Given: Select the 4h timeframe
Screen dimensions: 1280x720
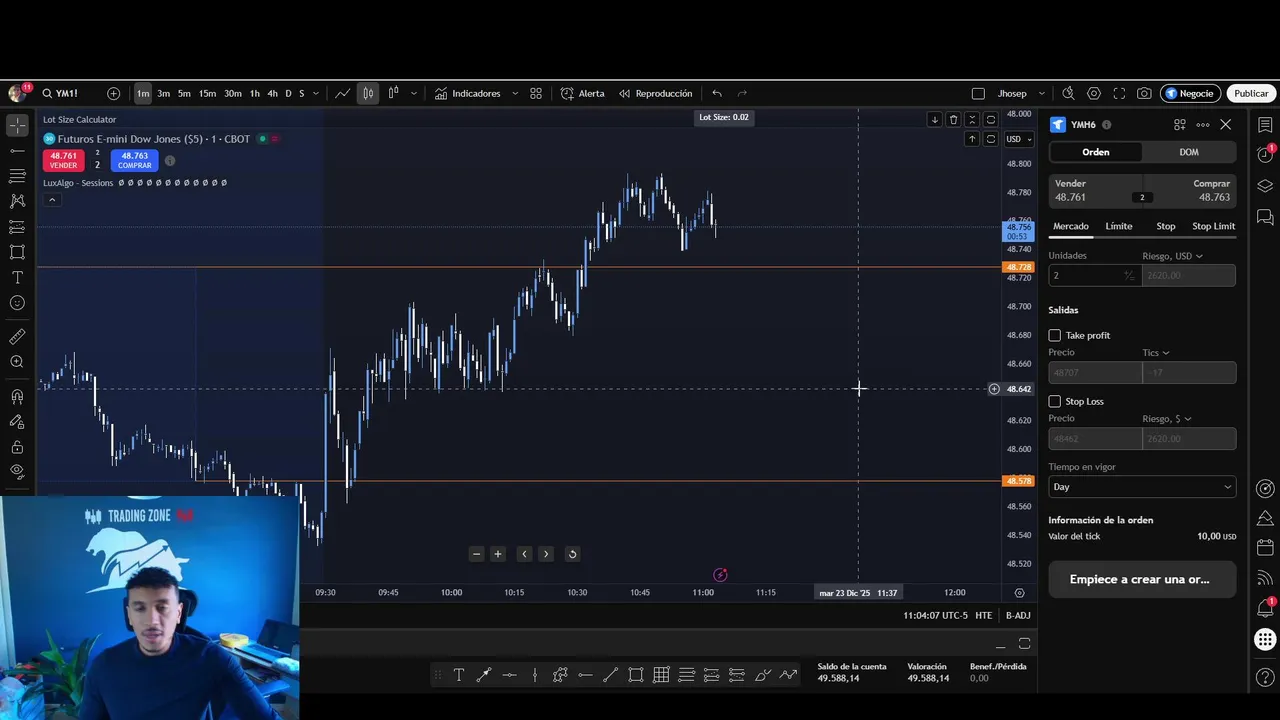Looking at the screenshot, I should 272,93.
